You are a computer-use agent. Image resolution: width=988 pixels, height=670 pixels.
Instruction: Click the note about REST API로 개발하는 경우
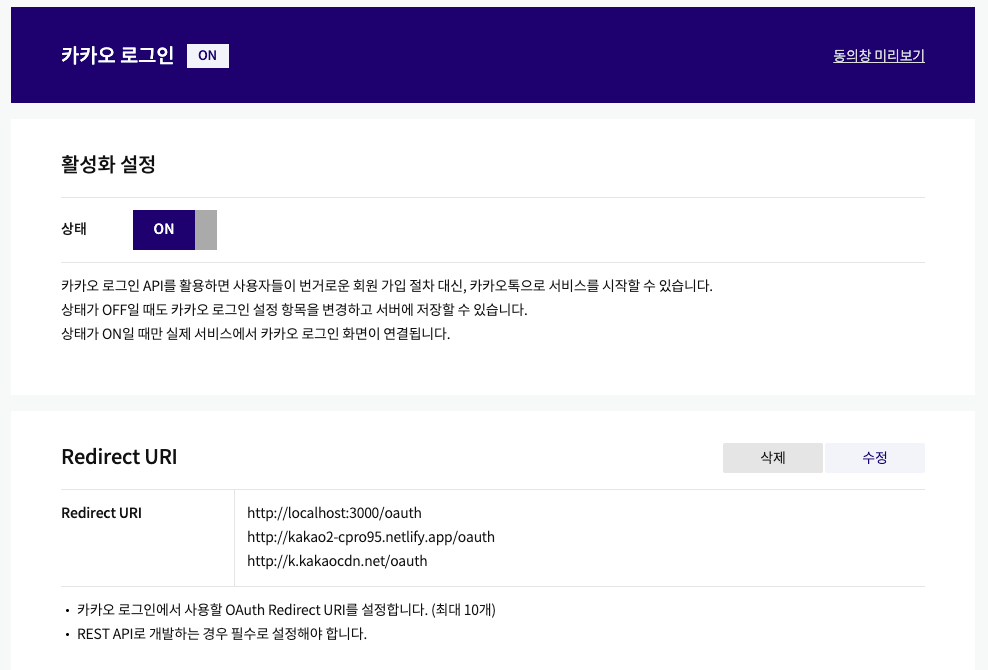(222, 633)
